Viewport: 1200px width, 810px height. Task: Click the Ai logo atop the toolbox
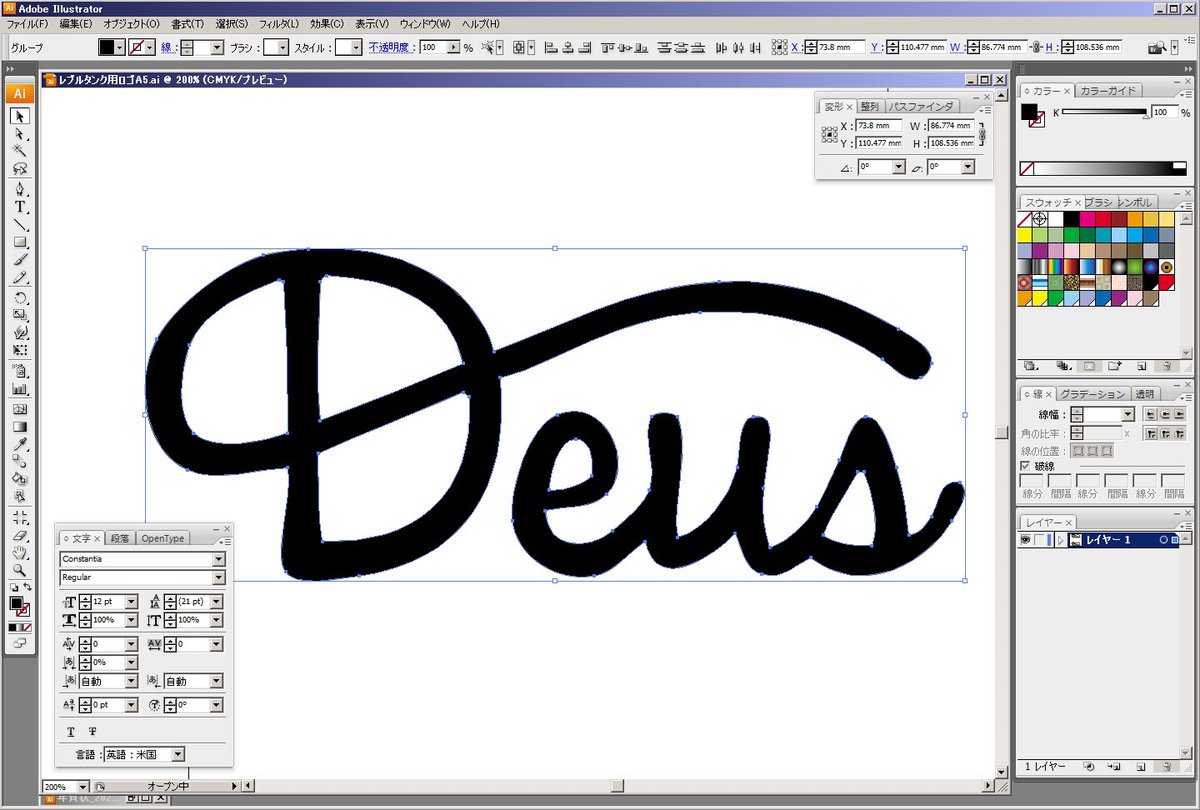[20, 93]
